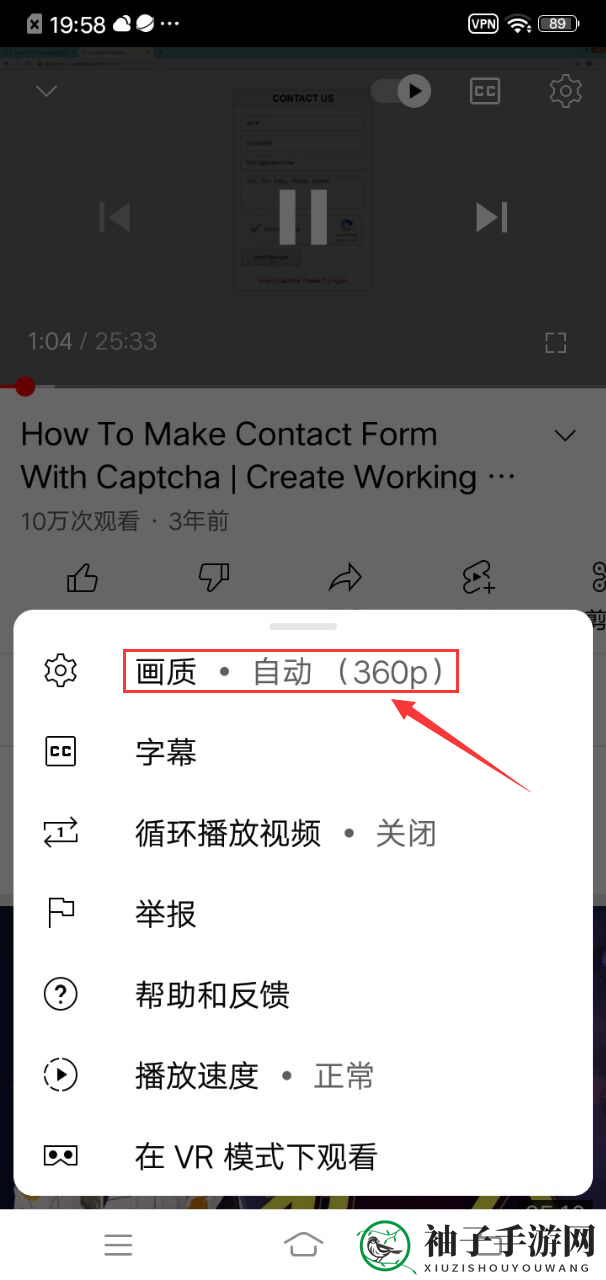Screen dimensions: 606x1280
Task: Skip to the previous video
Action: pyautogui.click(x=115, y=217)
